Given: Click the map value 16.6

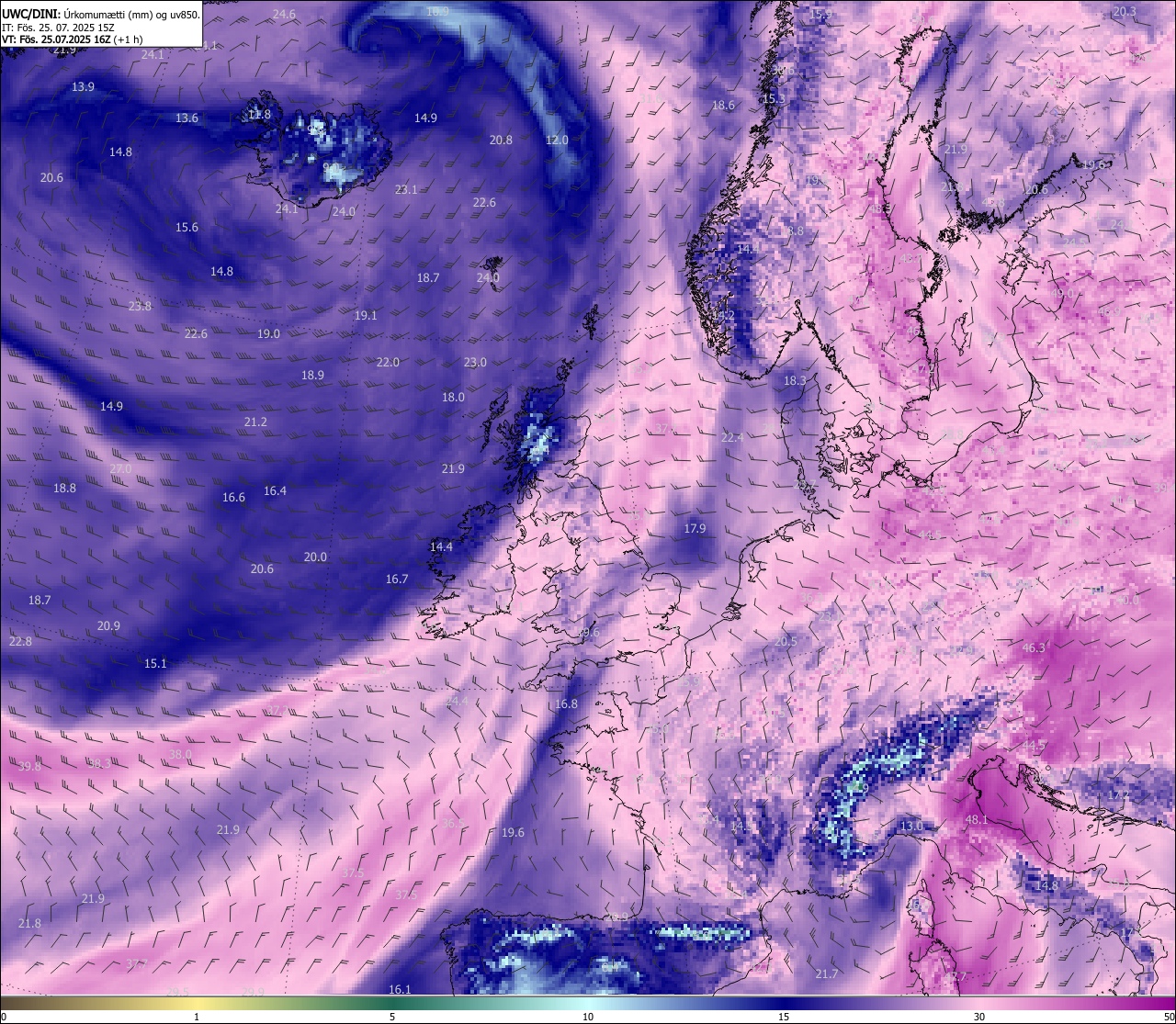Looking at the screenshot, I should pos(233,497).
